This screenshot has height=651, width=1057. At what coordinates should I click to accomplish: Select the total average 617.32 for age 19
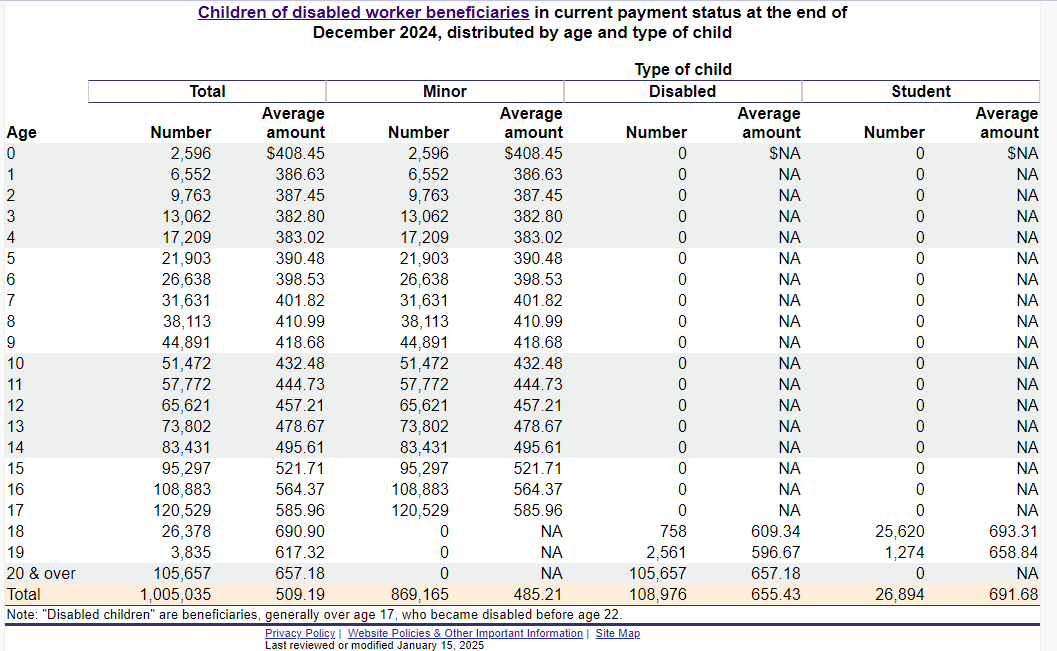click(x=300, y=553)
